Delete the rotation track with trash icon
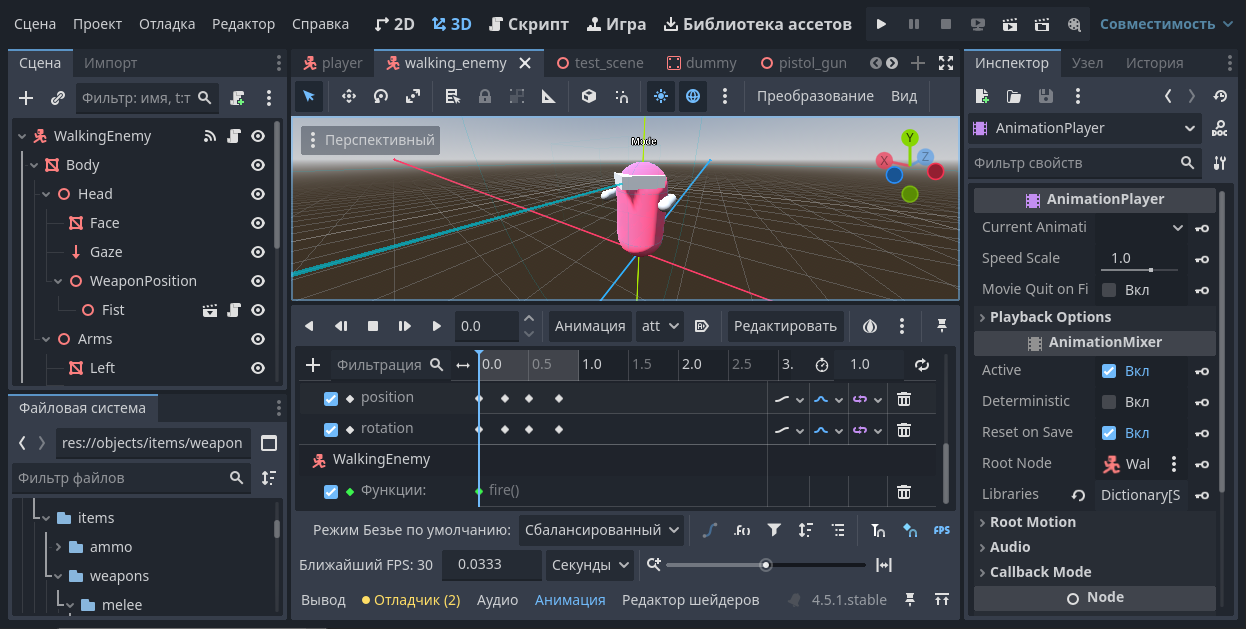 tap(903, 429)
